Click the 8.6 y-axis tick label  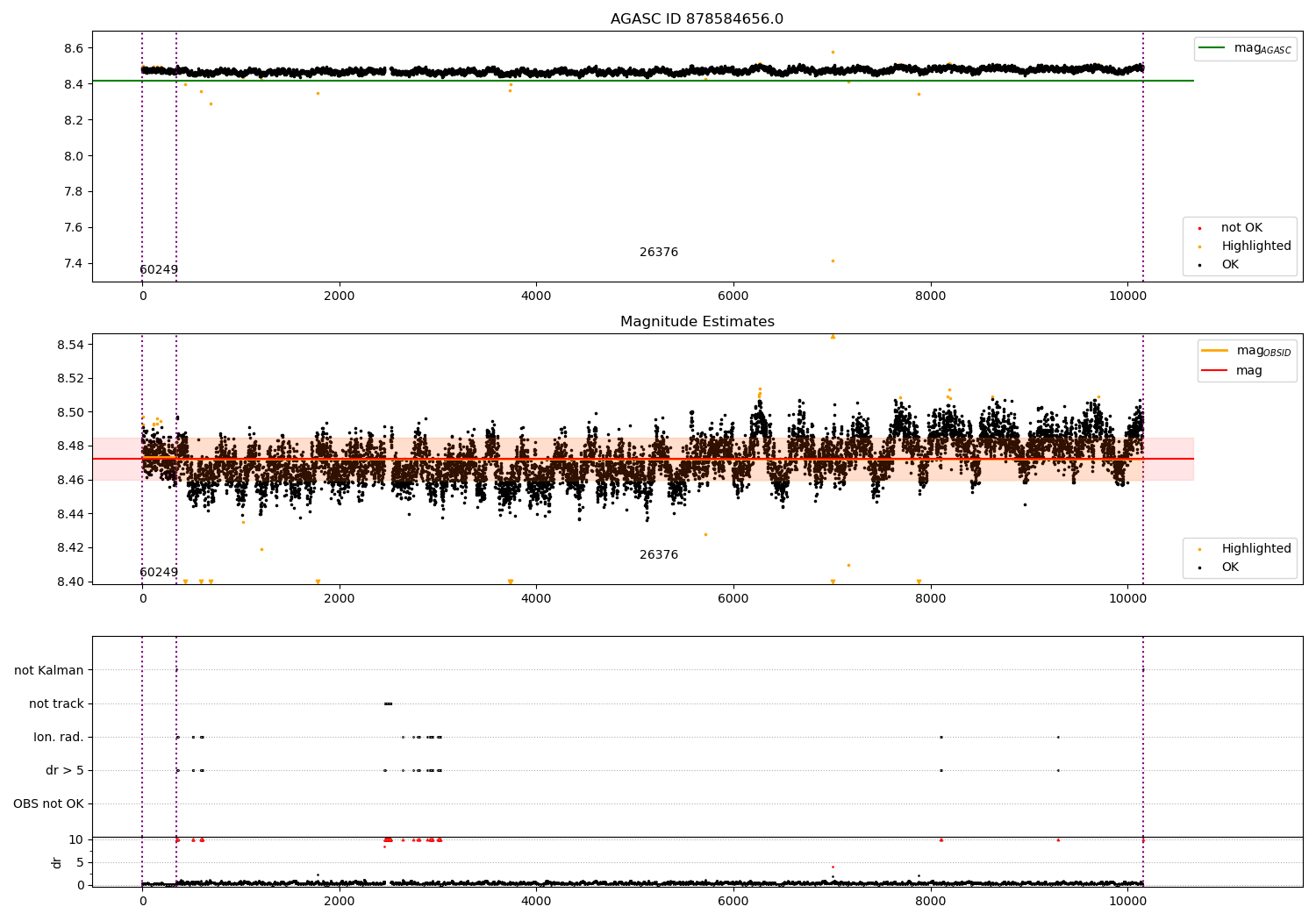74,48
